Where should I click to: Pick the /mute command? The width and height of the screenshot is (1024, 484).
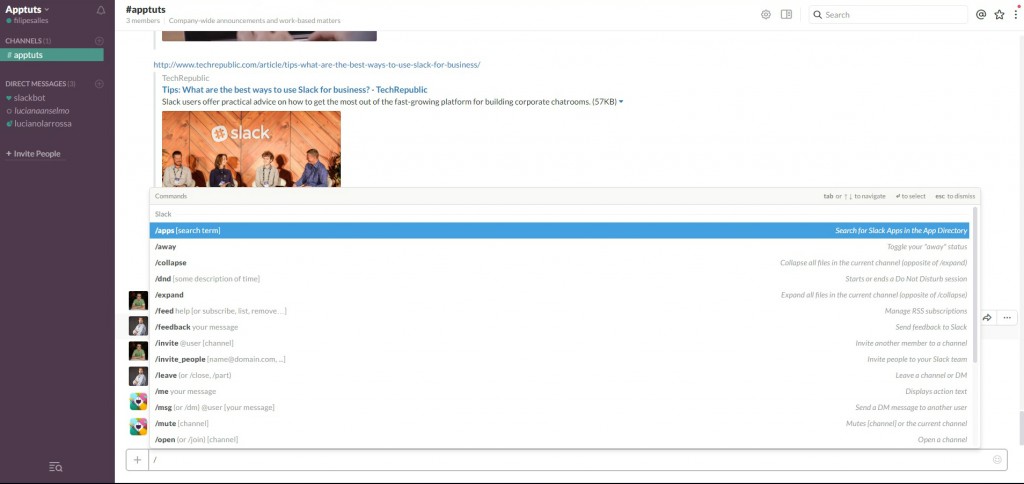coord(559,423)
